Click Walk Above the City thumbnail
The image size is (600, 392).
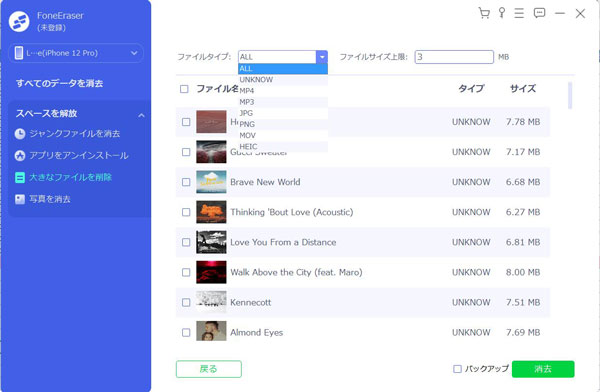tap(211, 272)
